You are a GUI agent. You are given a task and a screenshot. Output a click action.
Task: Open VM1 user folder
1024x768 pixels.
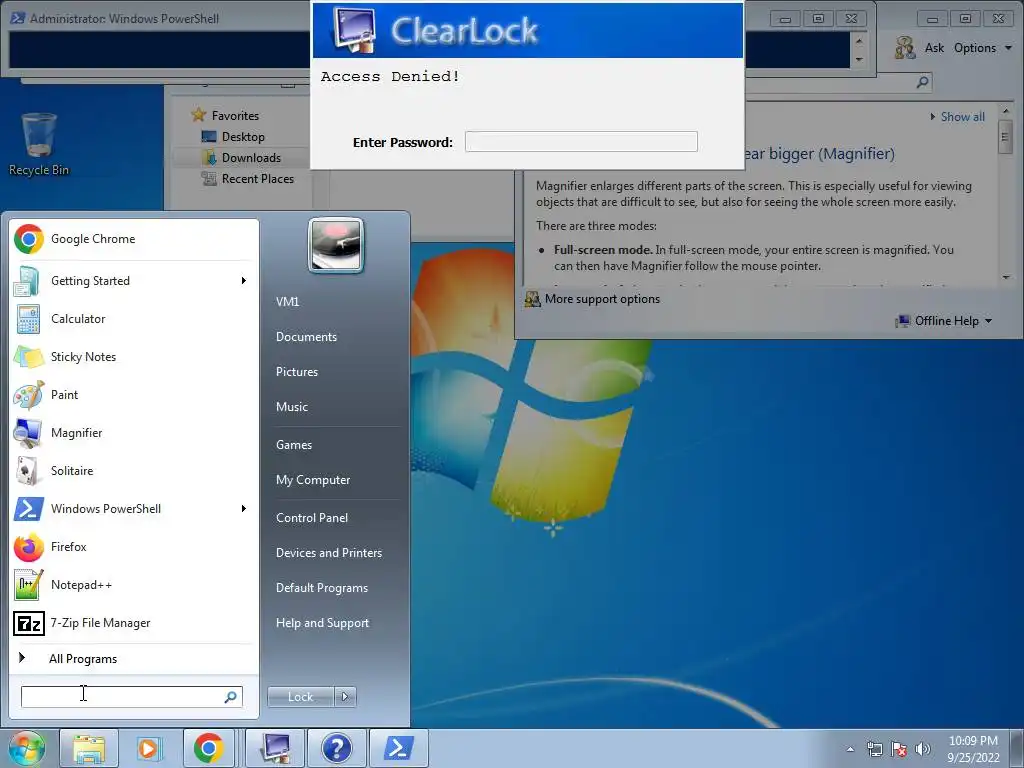[x=287, y=302]
